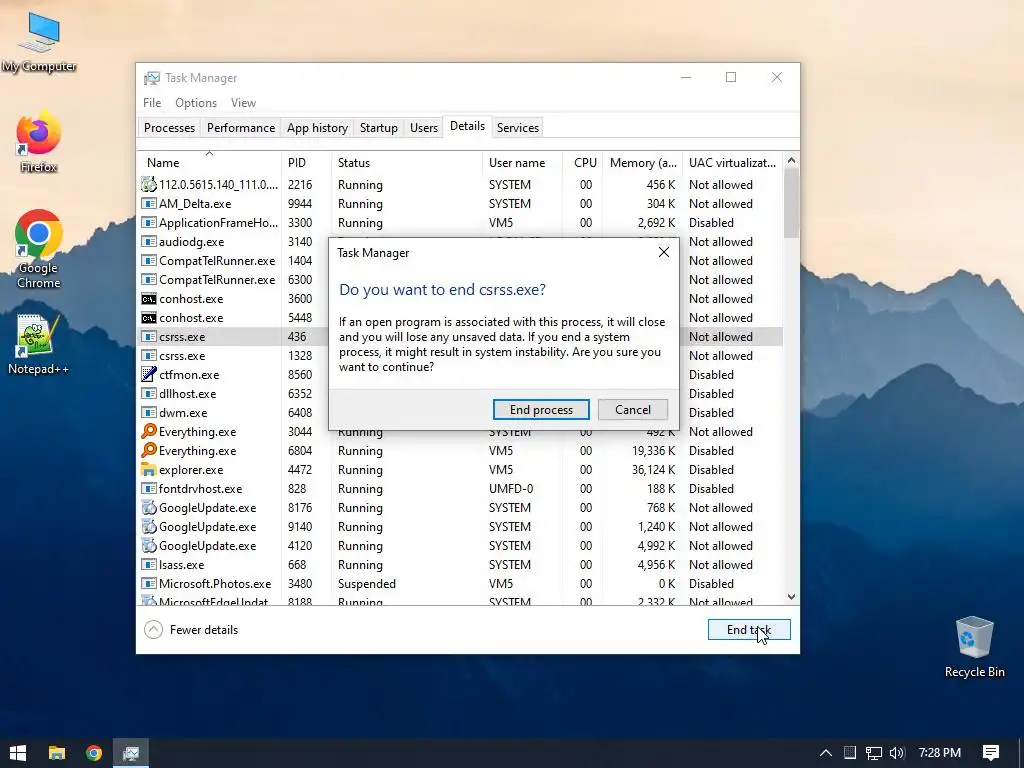Select the ApplicationFrameHost process icon
Image resolution: width=1024 pixels, height=768 pixels.
149,223
